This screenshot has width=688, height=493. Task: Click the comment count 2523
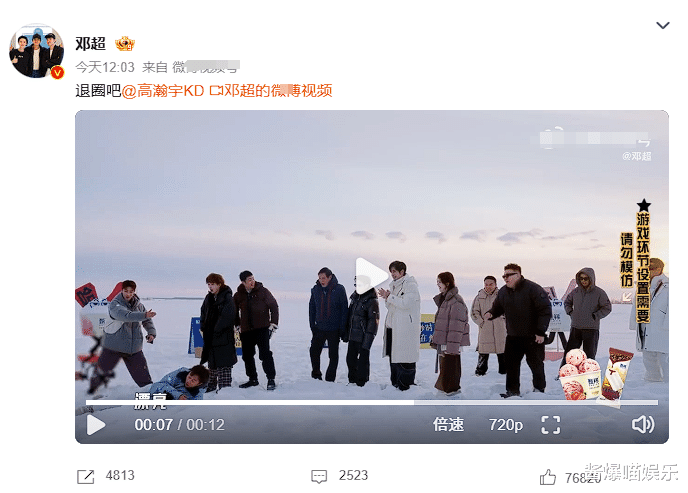(x=353, y=475)
